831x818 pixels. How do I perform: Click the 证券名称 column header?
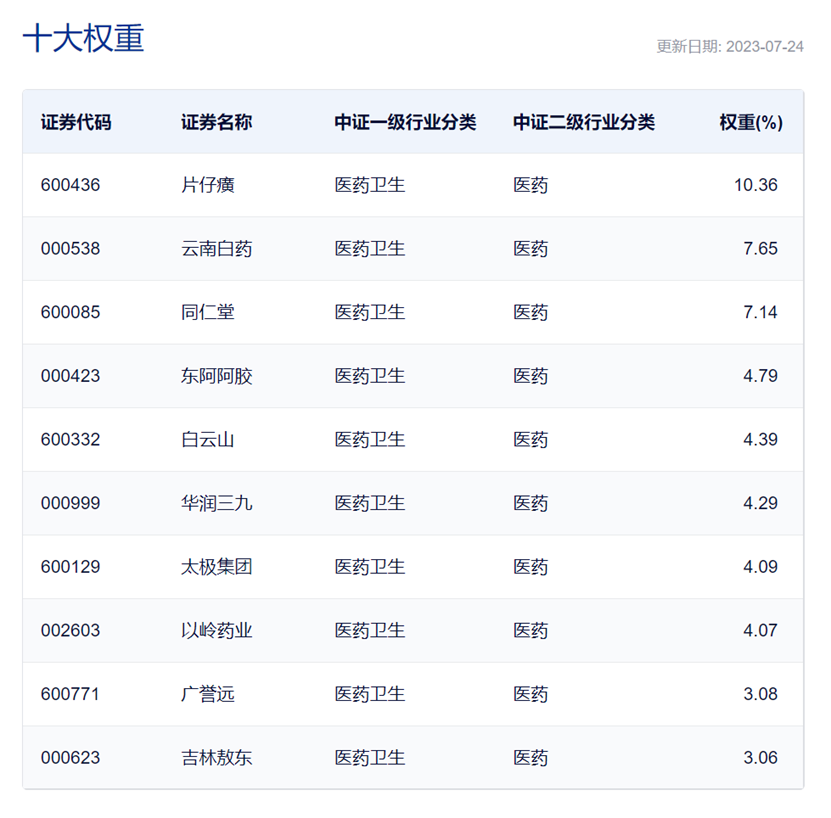217,122
